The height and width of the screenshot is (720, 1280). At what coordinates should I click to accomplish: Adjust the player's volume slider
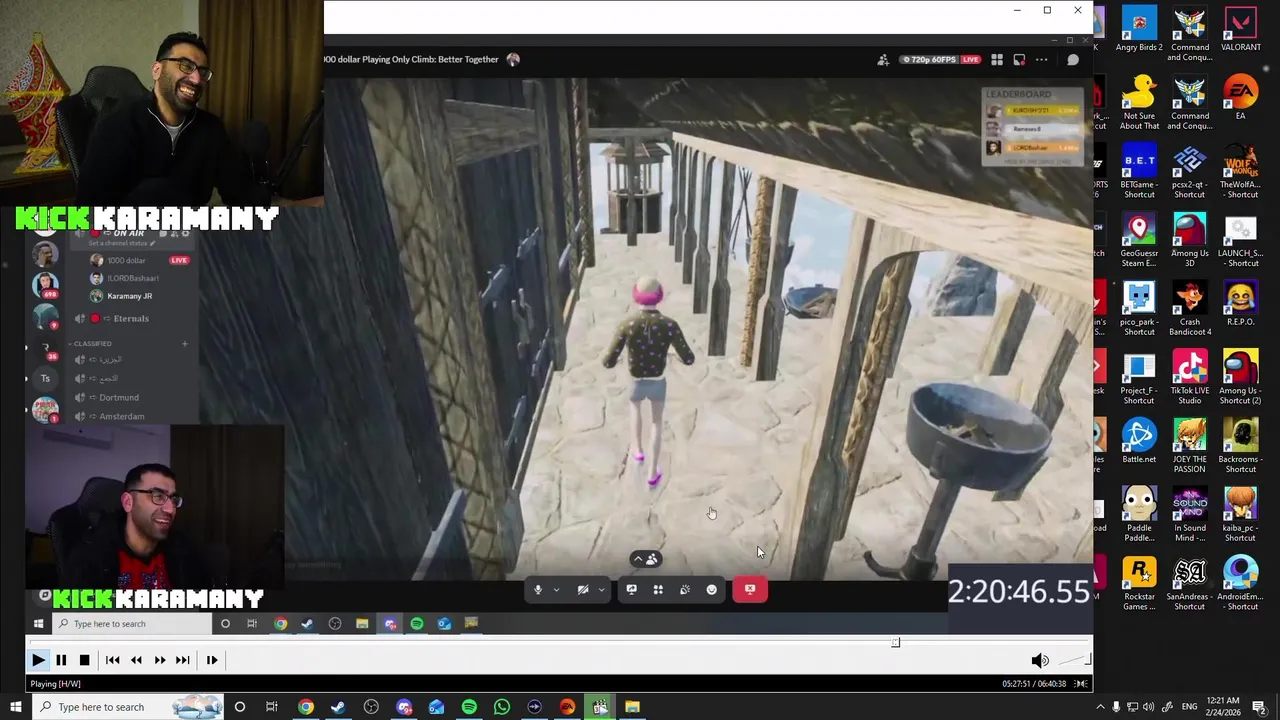click(1074, 660)
